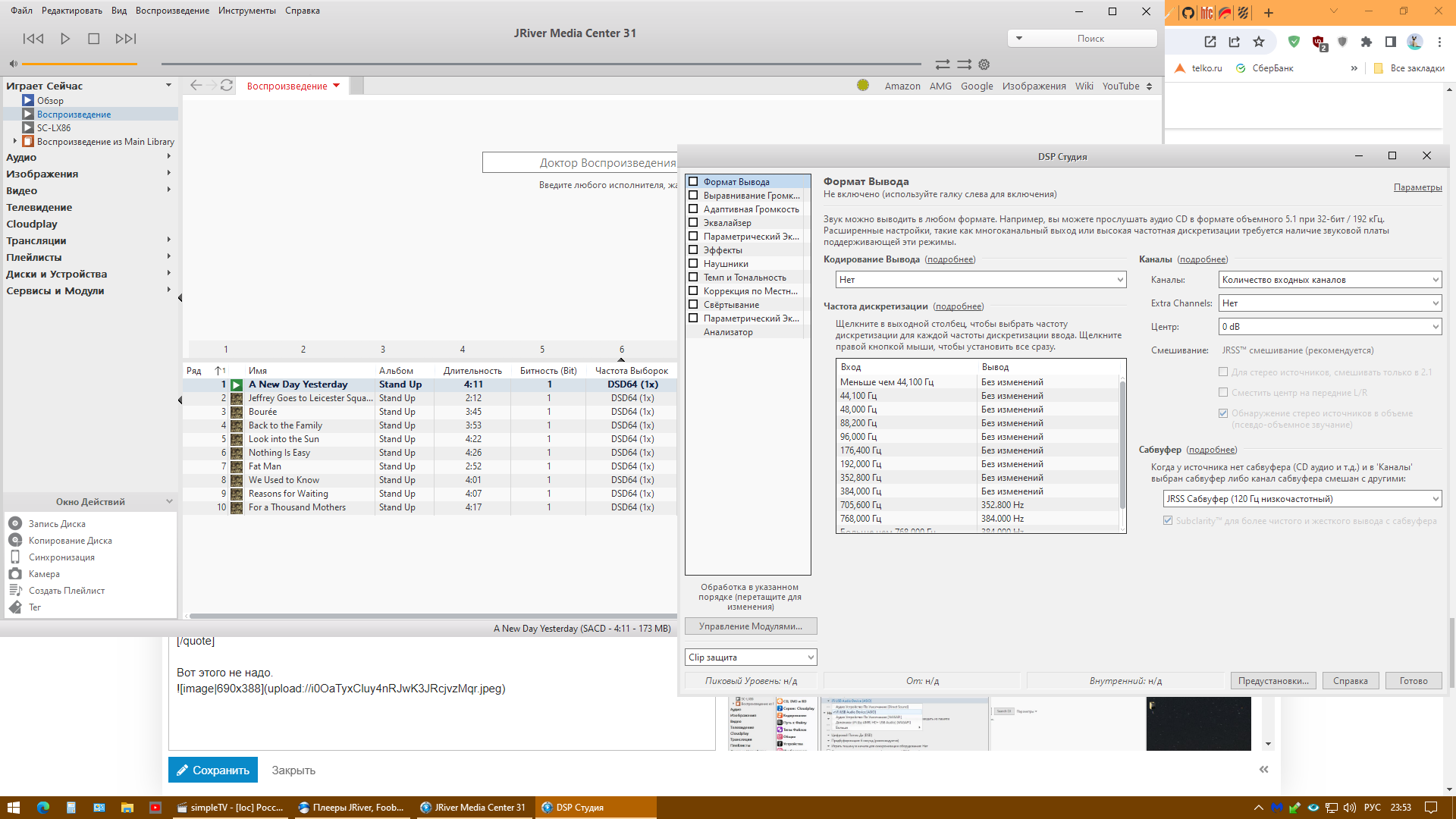Skip to next track button
The width and height of the screenshot is (1456, 819).
point(126,39)
